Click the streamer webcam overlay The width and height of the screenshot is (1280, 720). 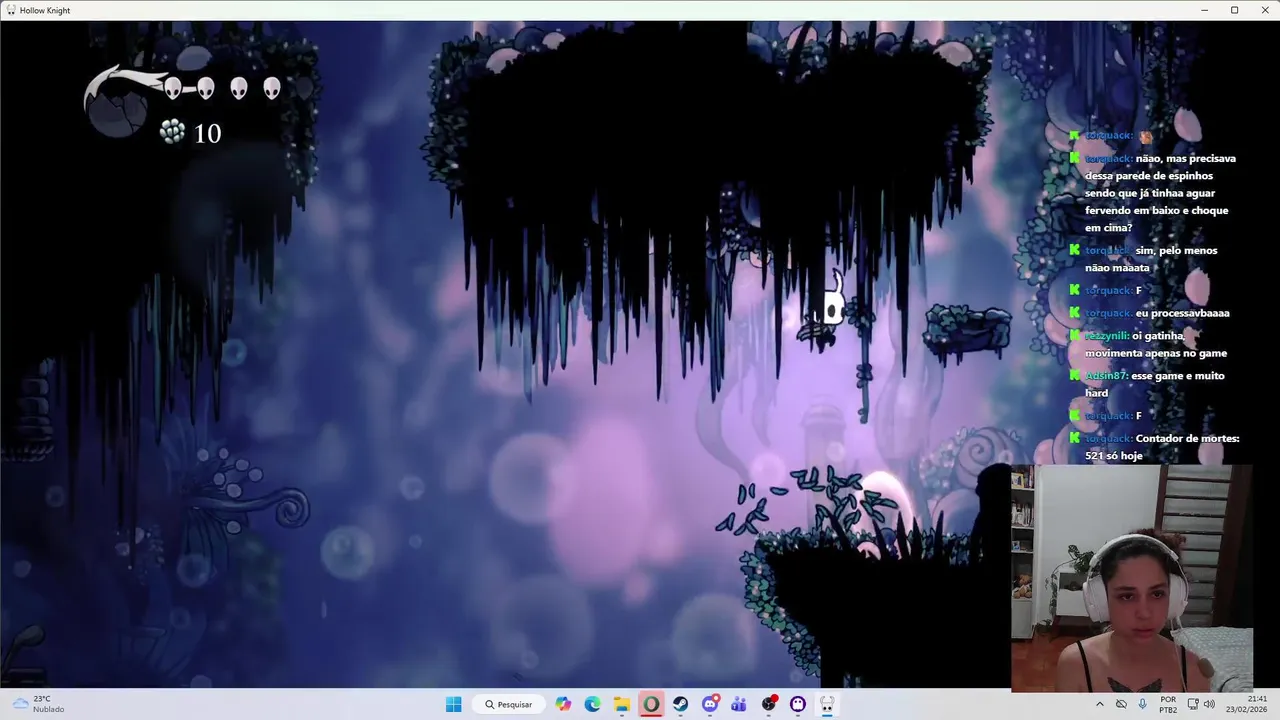pyautogui.click(x=1132, y=578)
